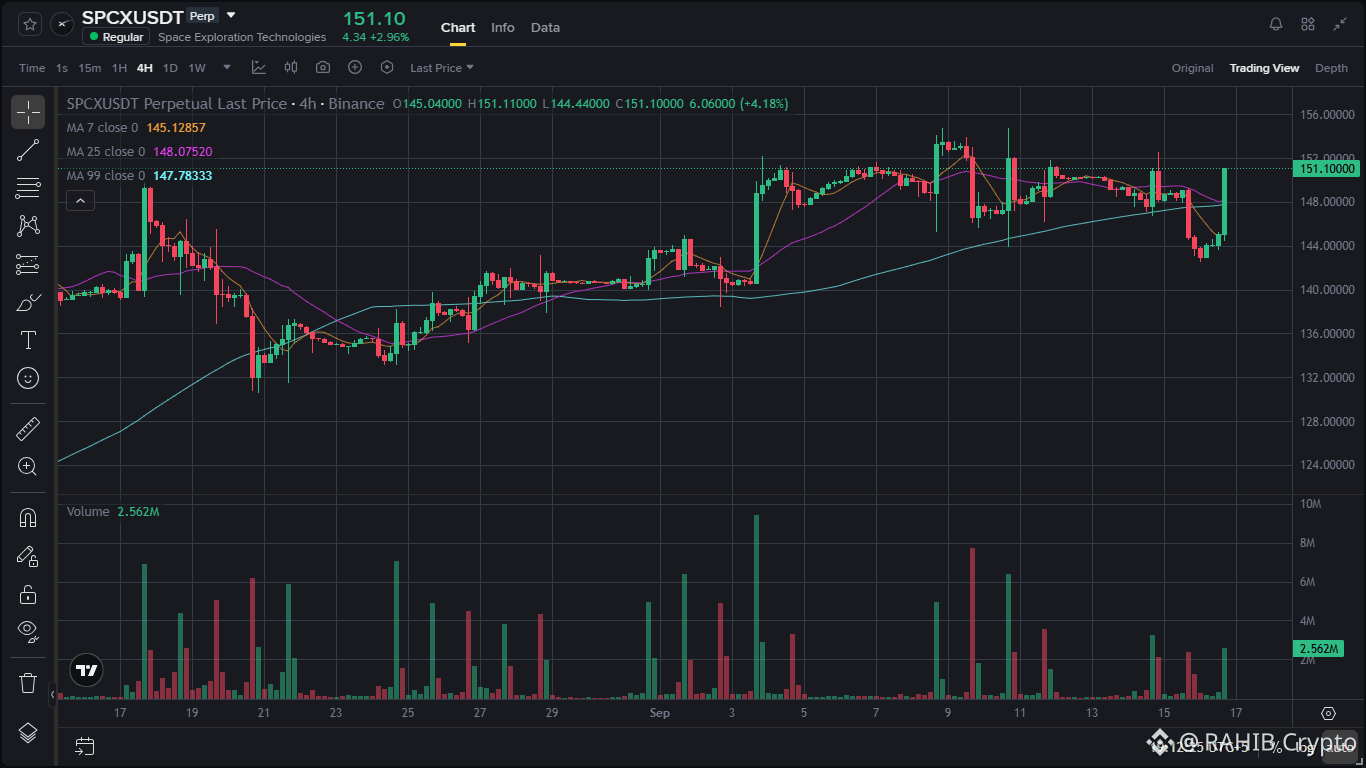
Task: Switch to the Info tab
Action: coord(503,27)
